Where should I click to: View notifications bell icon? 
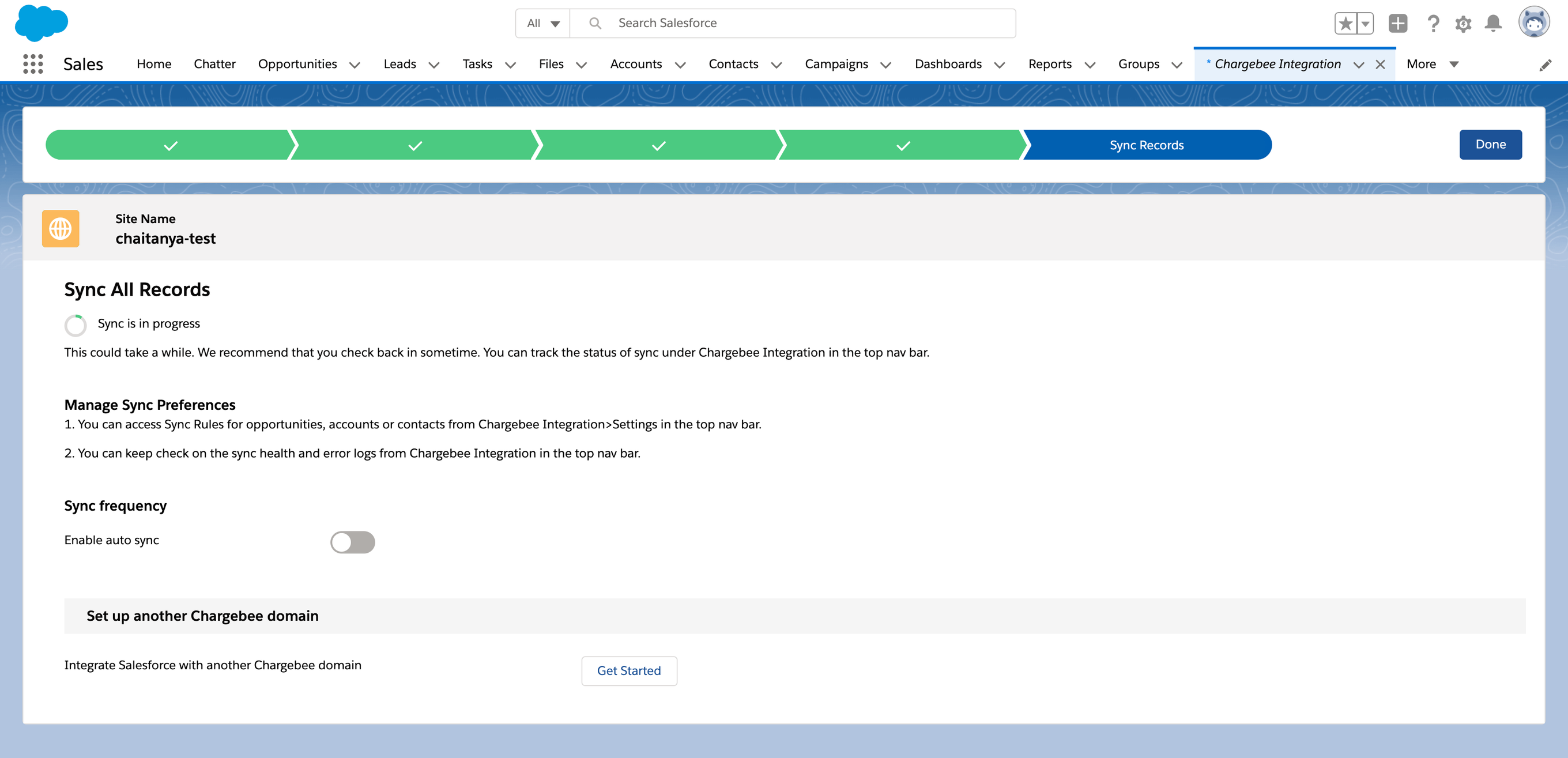[1493, 24]
